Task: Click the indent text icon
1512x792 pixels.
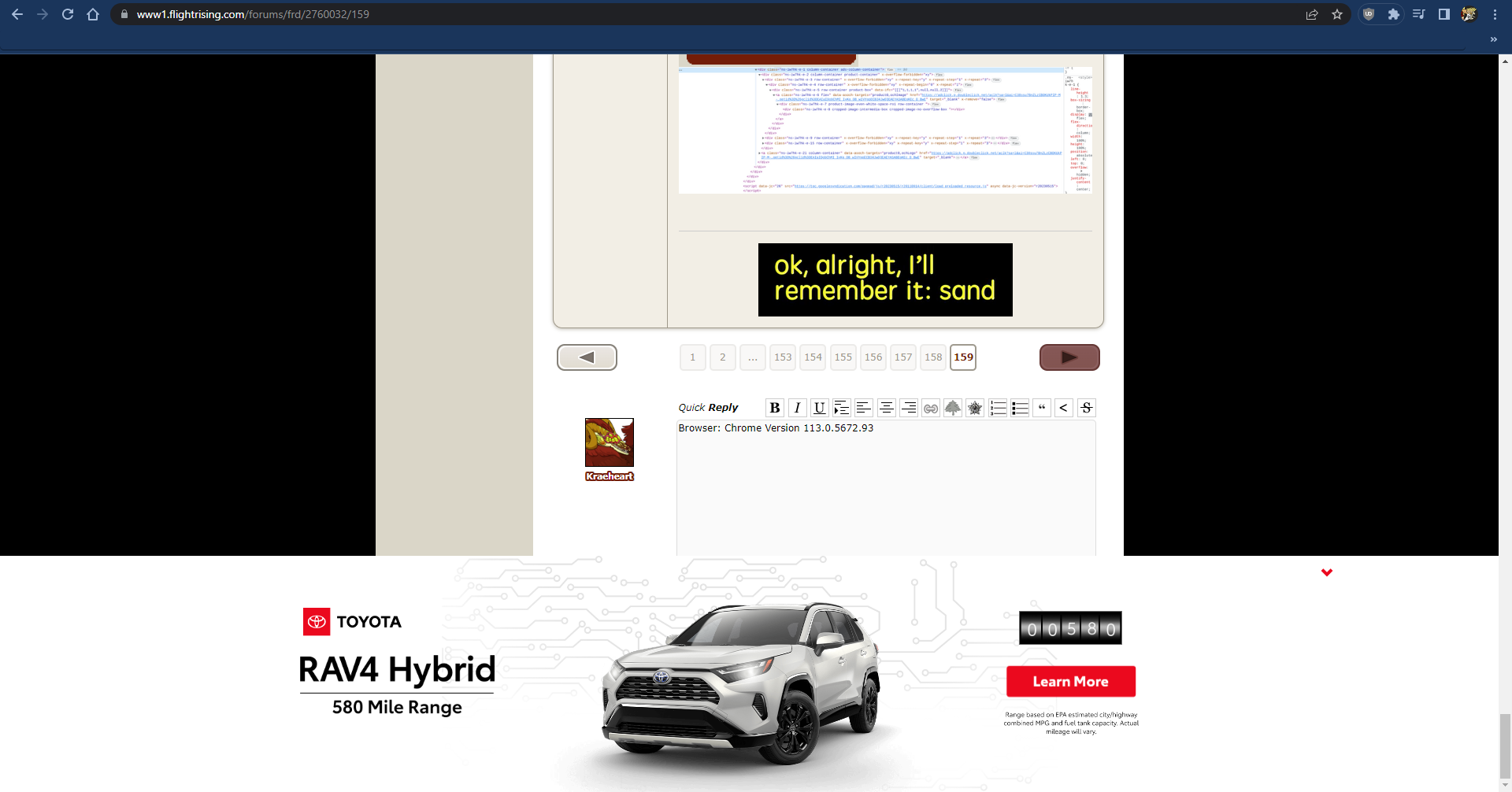Action: pyautogui.click(x=841, y=408)
